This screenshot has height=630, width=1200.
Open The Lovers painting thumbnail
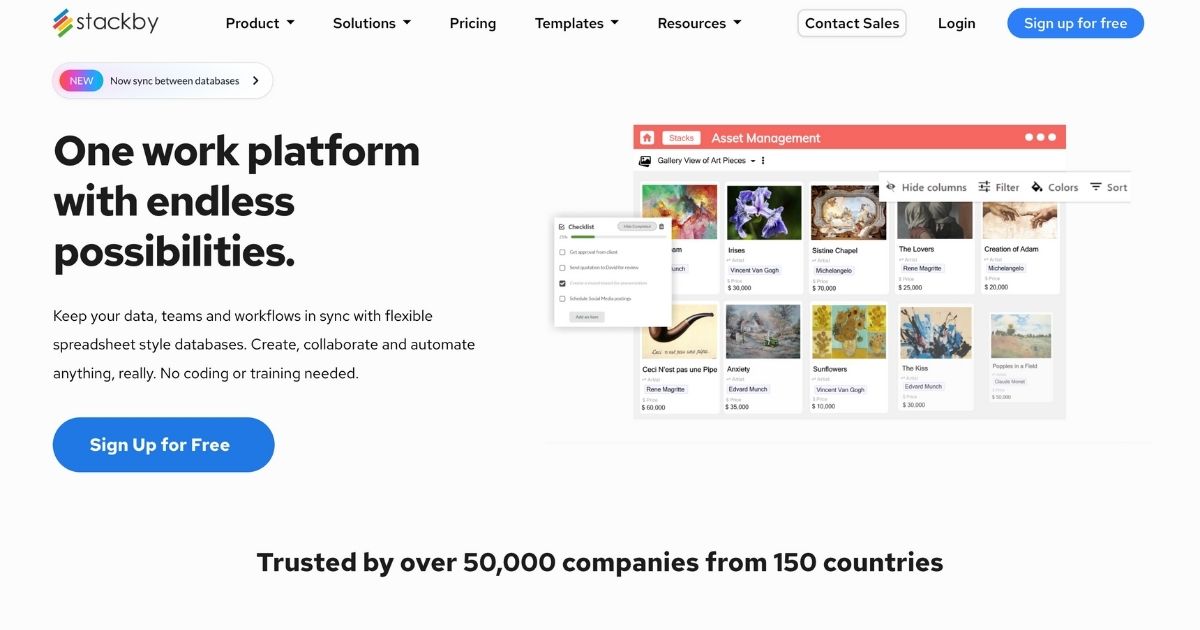(935, 219)
